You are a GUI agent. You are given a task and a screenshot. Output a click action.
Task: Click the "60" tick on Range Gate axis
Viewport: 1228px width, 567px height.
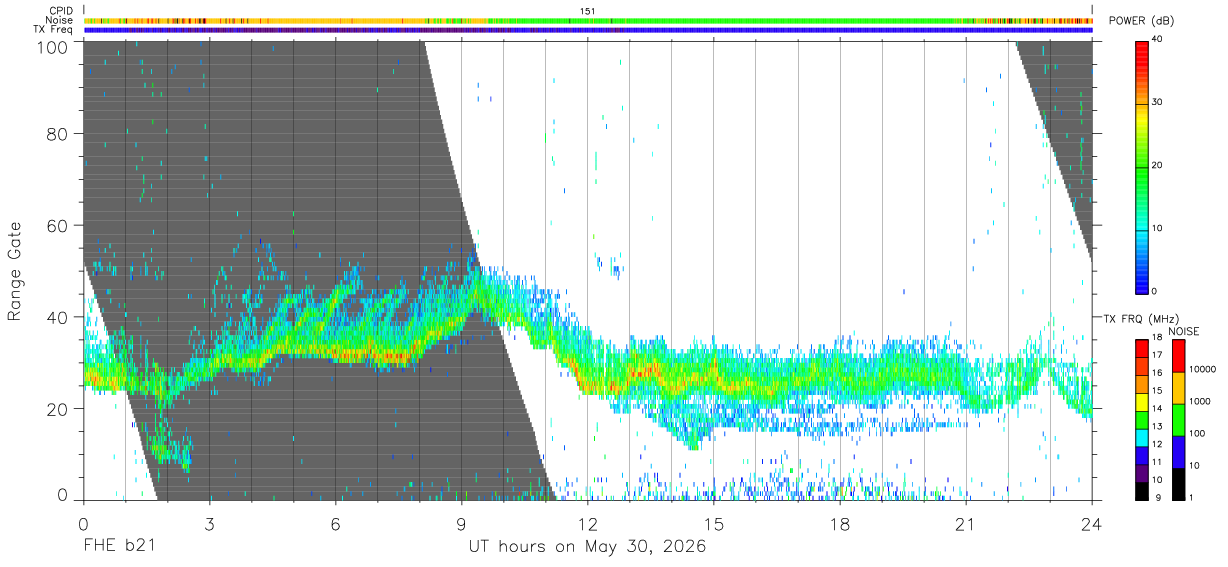58,226
